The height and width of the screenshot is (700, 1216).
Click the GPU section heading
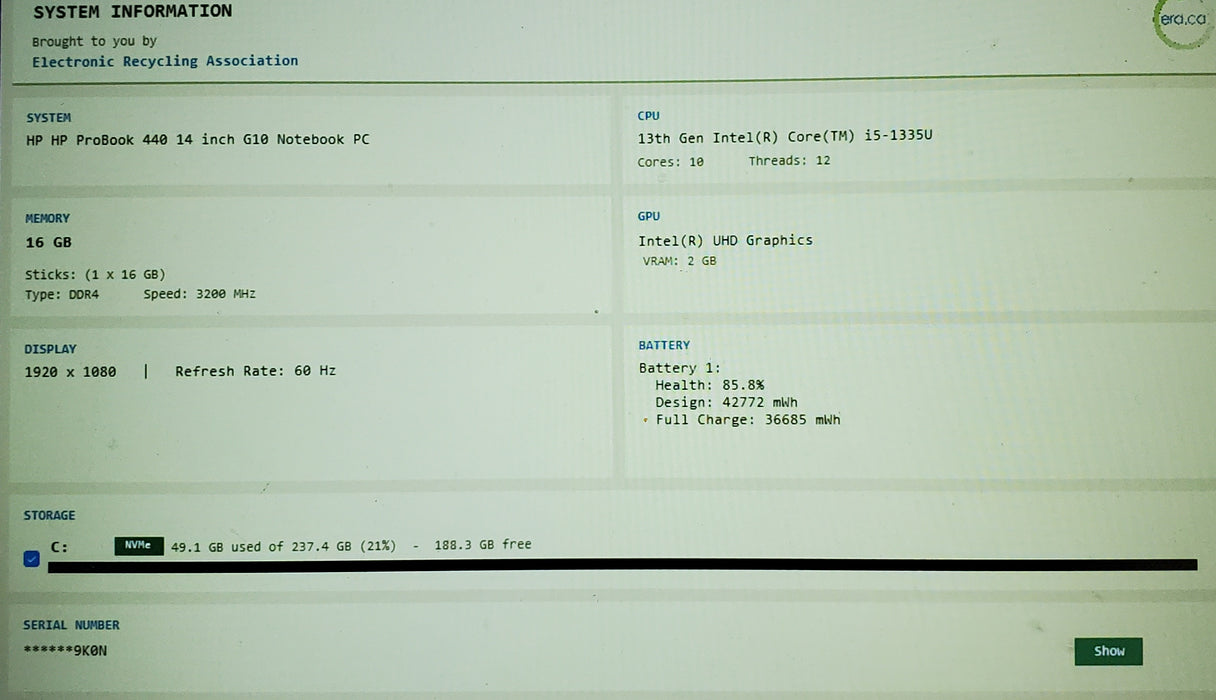[x=649, y=217]
